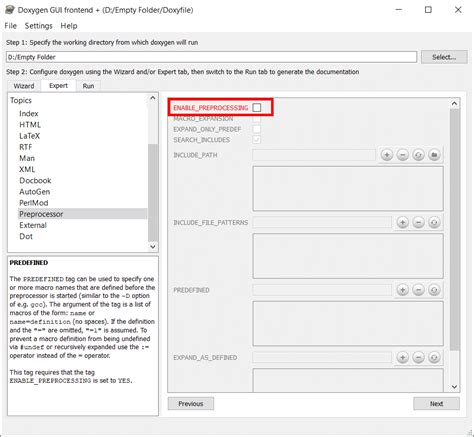This screenshot has width=474, height=437.
Task: Click the INCLUDE_FILE_PATTERNS text field
Action: [322, 222]
